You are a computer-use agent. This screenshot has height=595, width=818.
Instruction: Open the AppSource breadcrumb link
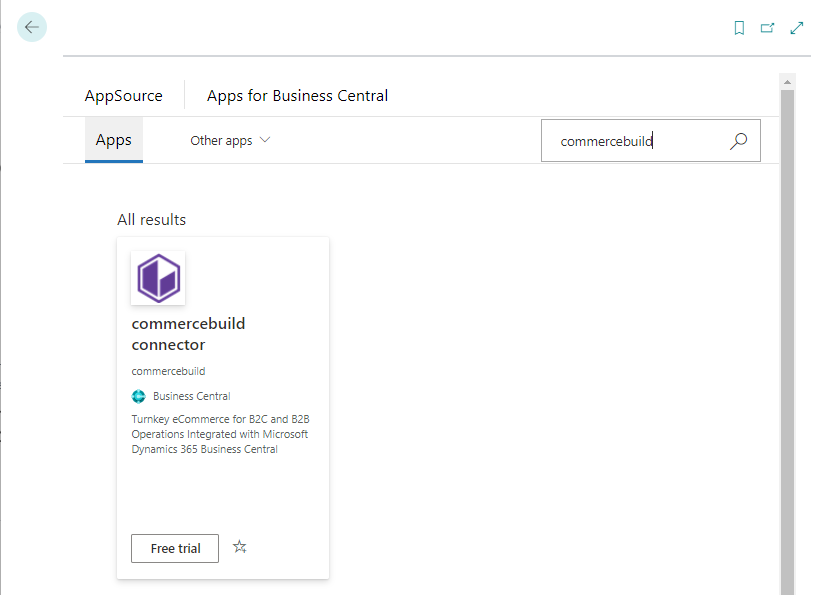[x=123, y=95]
